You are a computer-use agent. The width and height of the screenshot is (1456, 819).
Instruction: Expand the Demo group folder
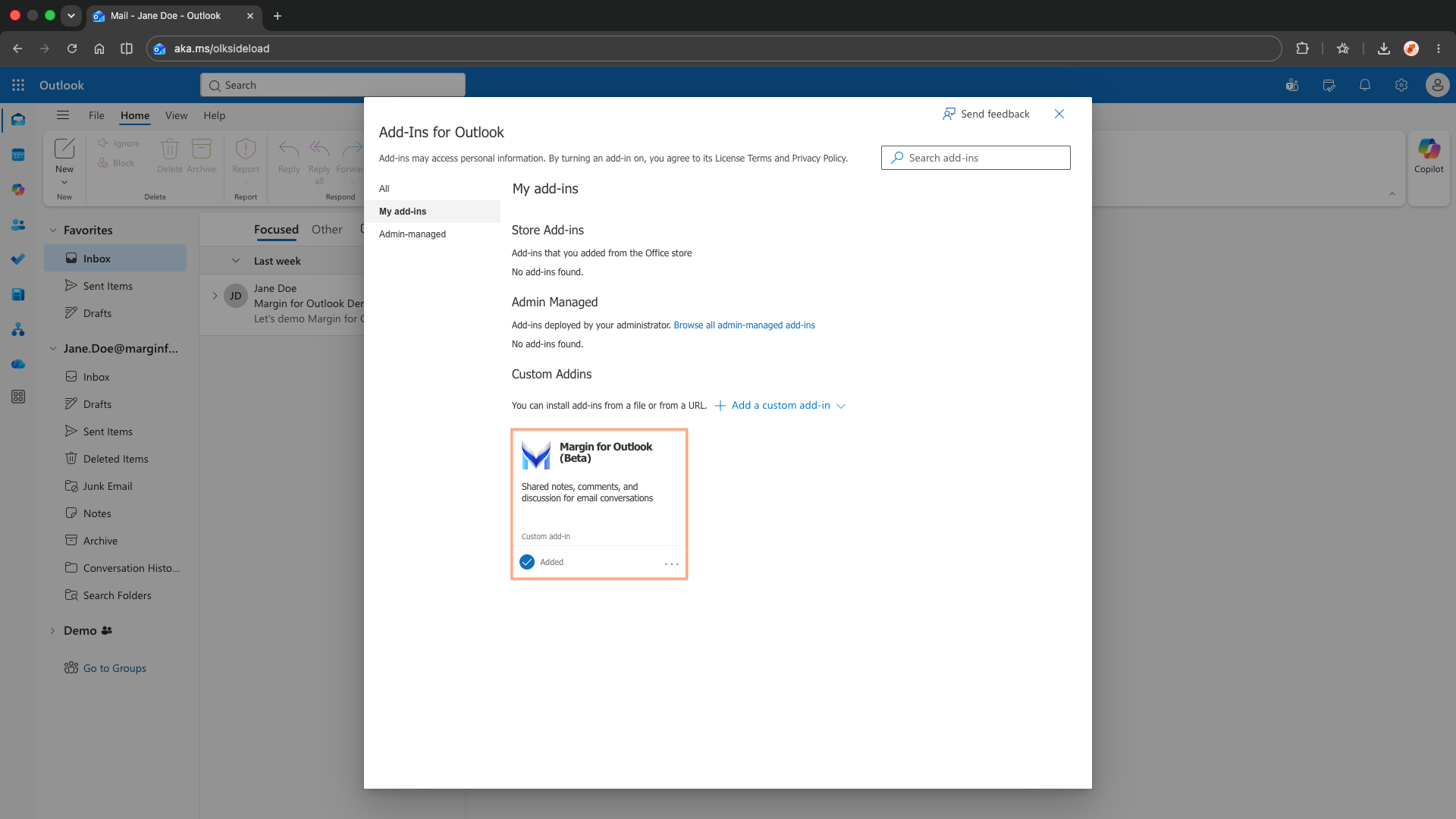[x=52, y=630]
